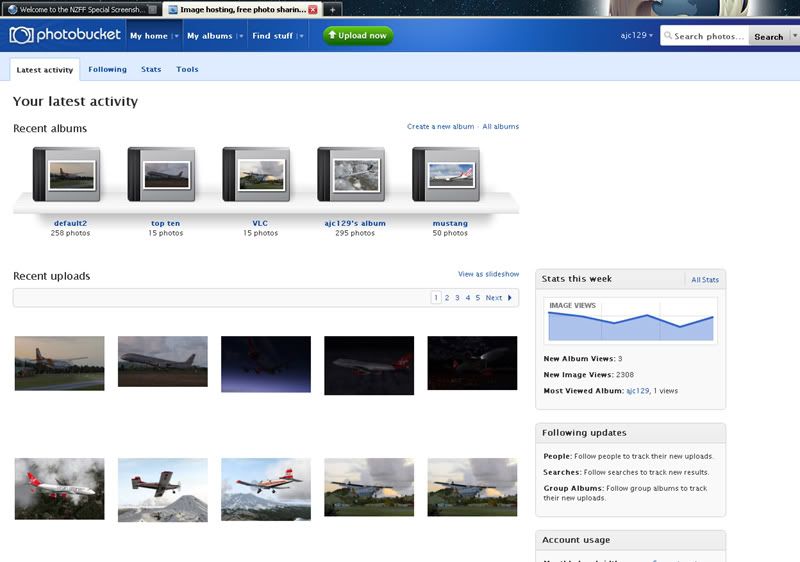Image resolution: width=800 pixels, height=562 pixels.
Task: Click the View as slideshow link
Action: 488,274
